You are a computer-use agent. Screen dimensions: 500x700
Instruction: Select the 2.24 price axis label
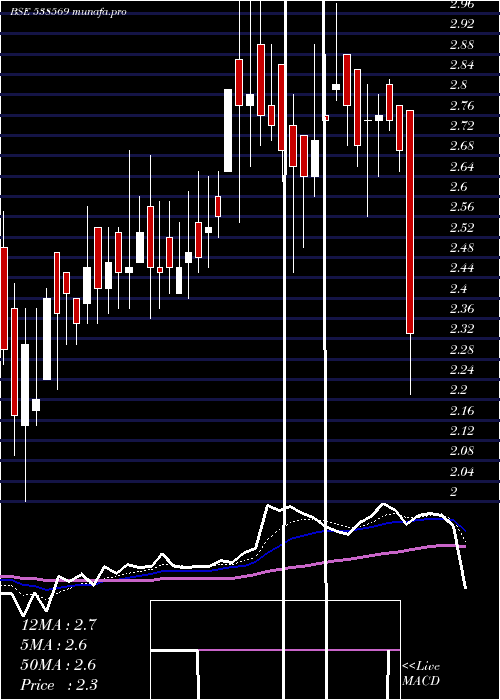click(462, 370)
